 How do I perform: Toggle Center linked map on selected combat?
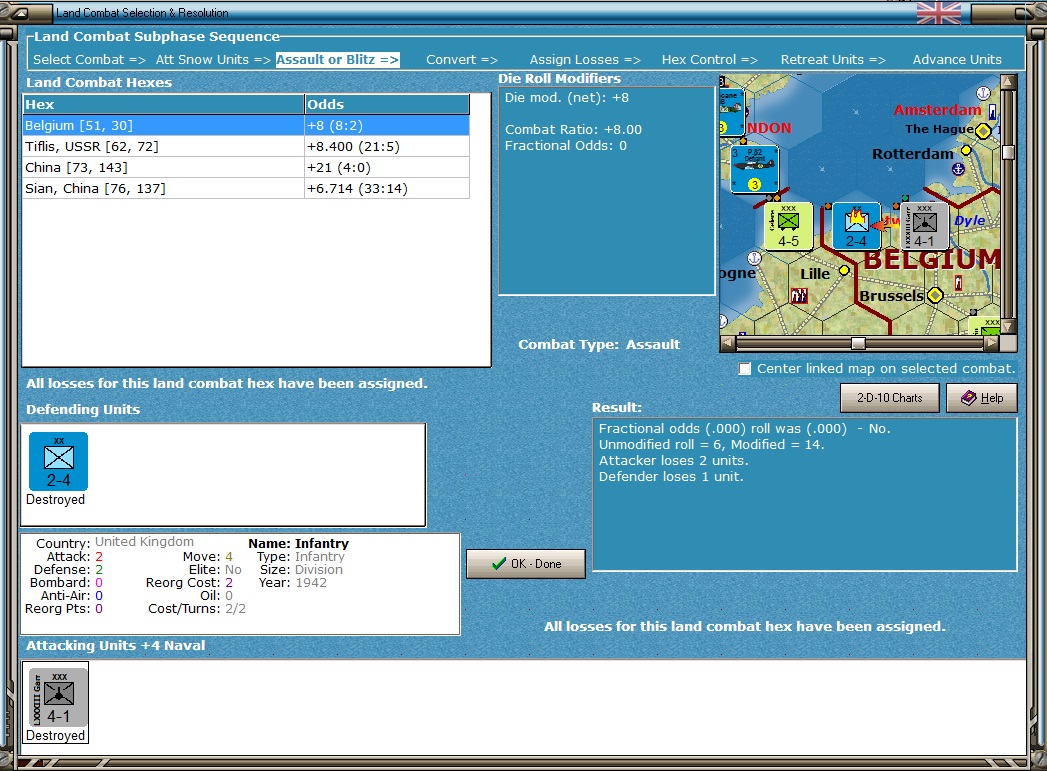click(x=745, y=368)
